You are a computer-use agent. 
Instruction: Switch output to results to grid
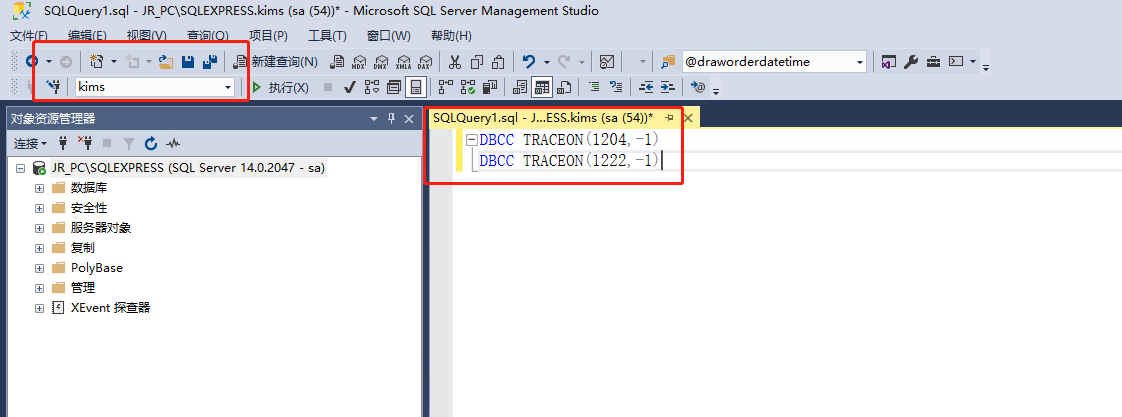(542, 87)
